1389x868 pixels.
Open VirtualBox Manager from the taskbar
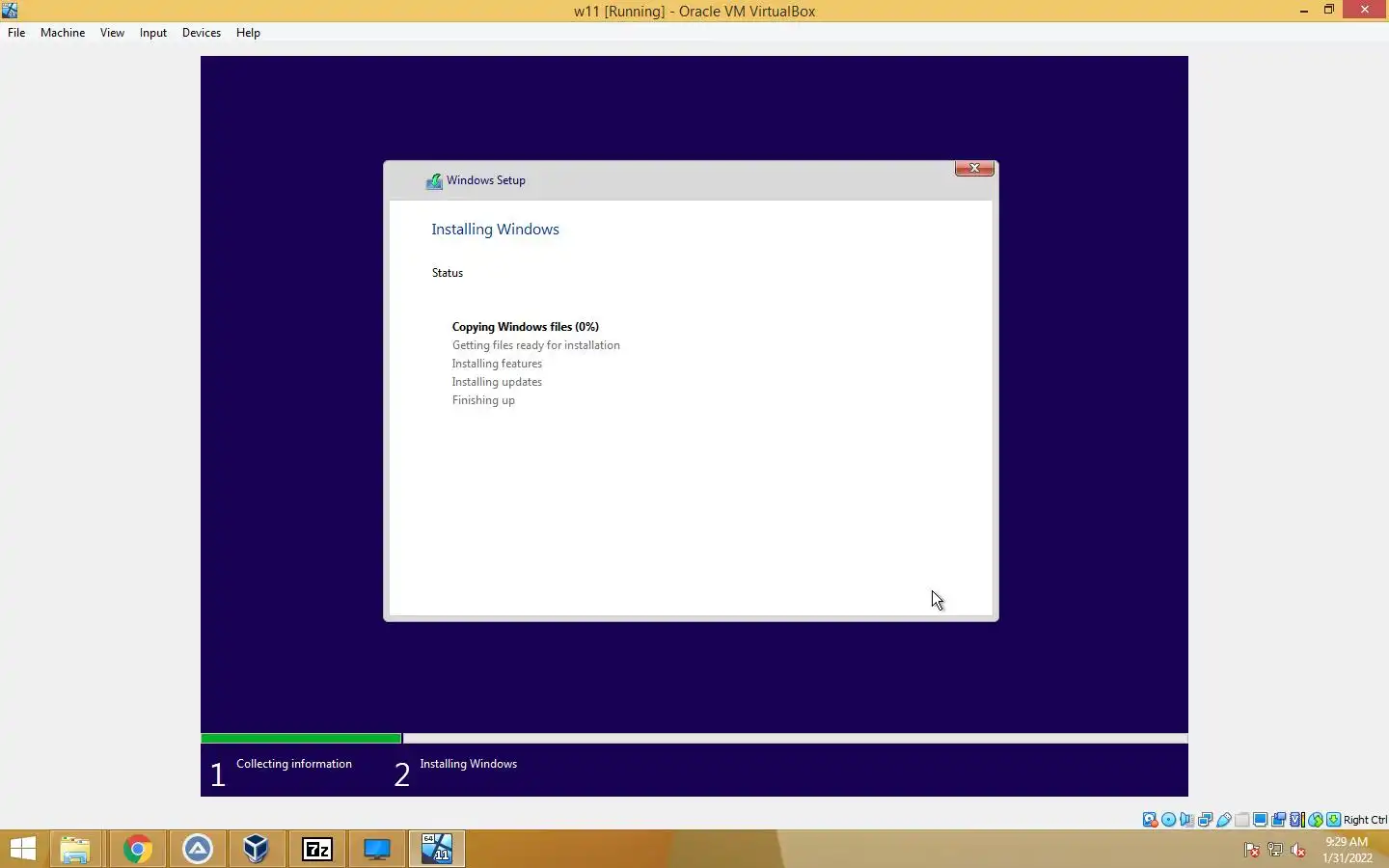click(256, 849)
